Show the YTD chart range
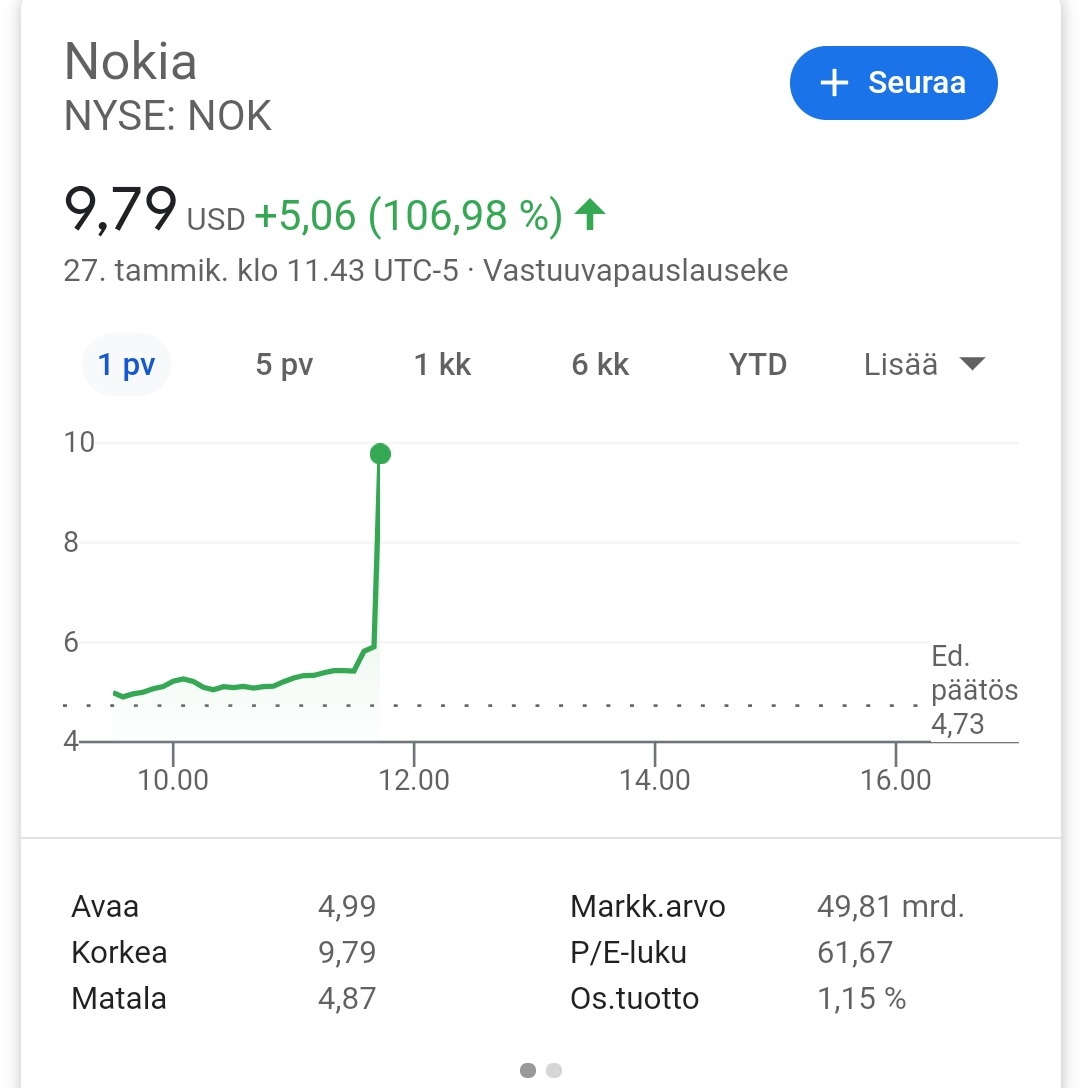 point(758,364)
